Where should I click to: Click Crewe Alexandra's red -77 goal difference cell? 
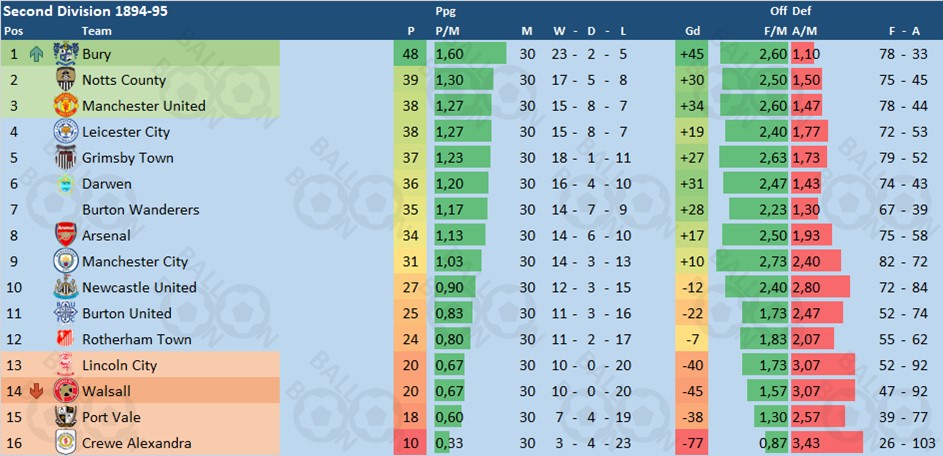pyautogui.click(x=693, y=443)
